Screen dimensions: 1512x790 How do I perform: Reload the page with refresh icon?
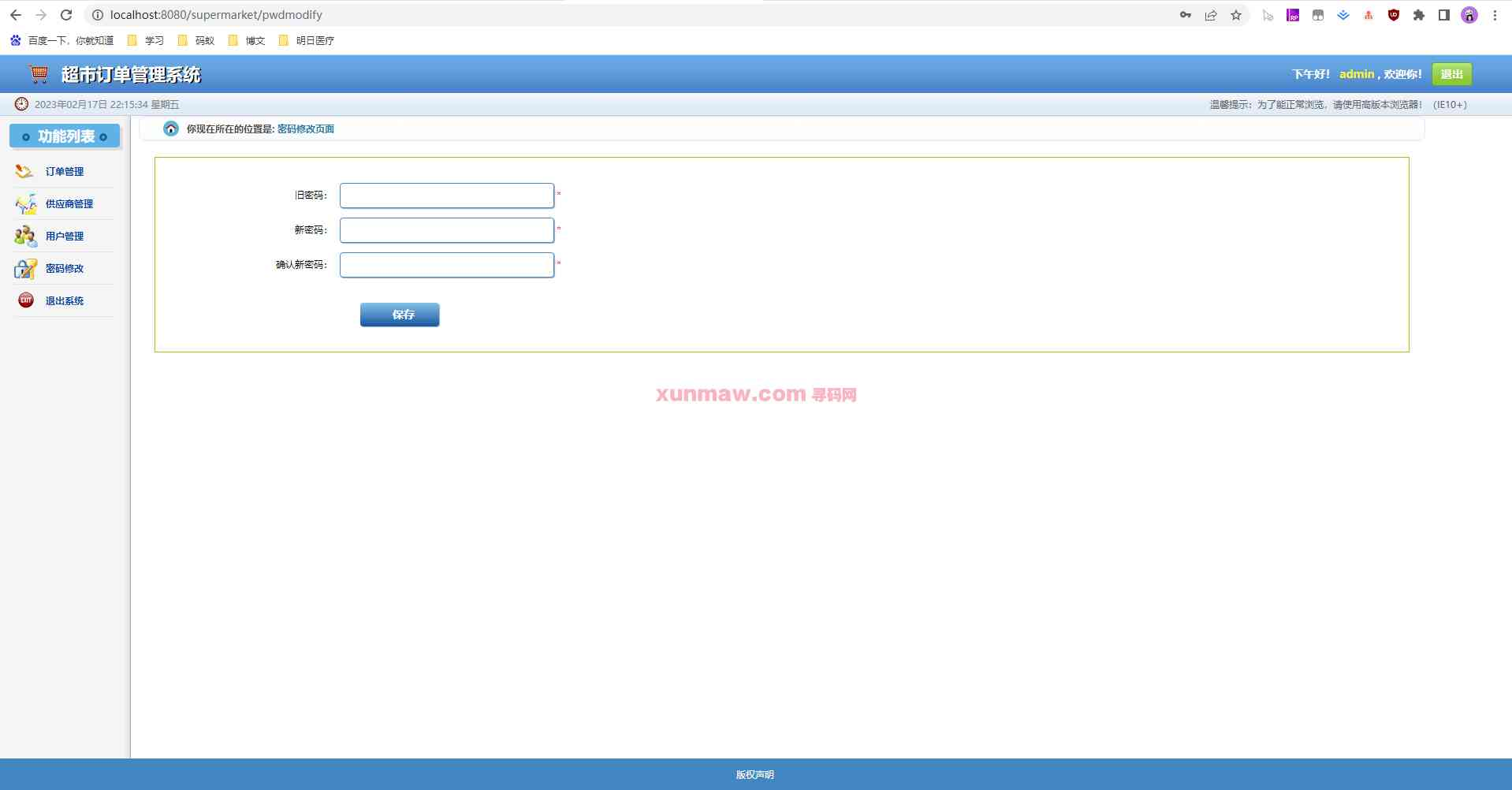pyautogui.click(x=66, y=15)
